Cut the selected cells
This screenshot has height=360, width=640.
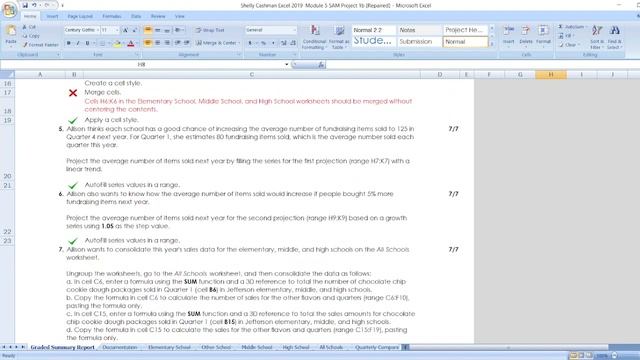point(29,27)
